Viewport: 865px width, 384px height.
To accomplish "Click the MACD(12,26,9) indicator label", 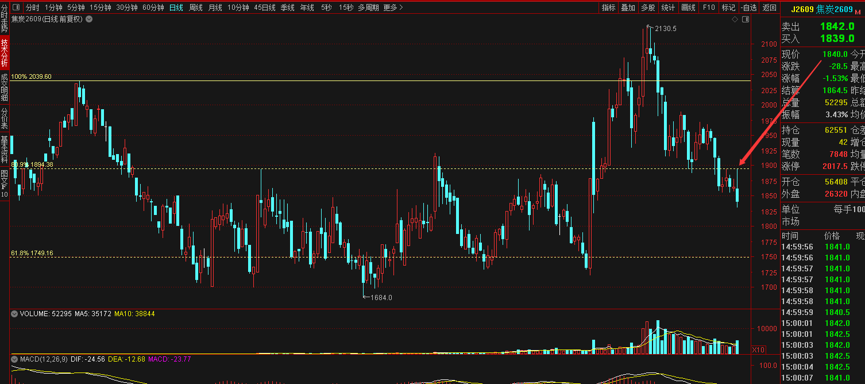I will point(45,359).
